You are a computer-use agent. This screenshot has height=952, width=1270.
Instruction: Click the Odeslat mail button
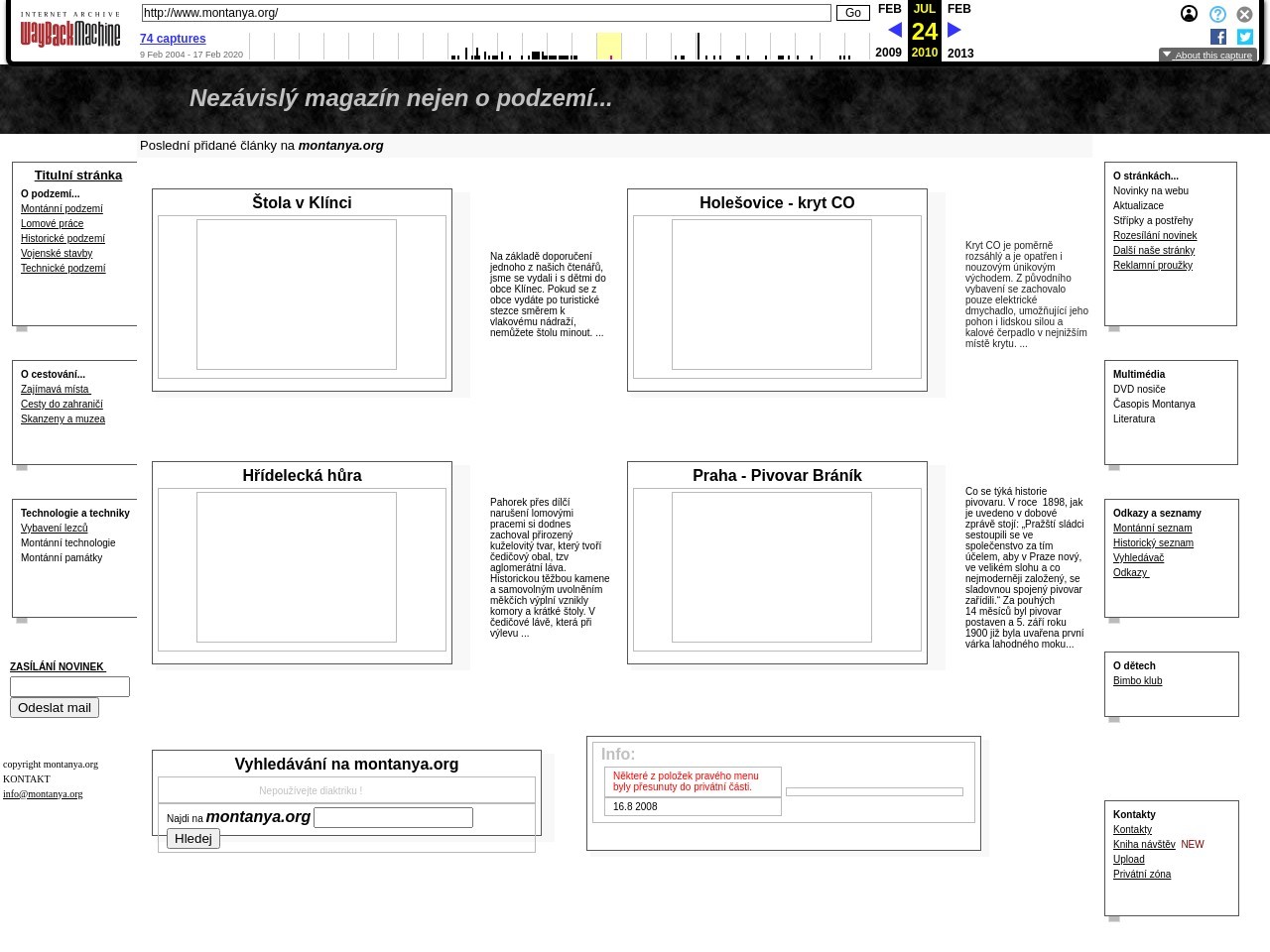tap(55, 708)
